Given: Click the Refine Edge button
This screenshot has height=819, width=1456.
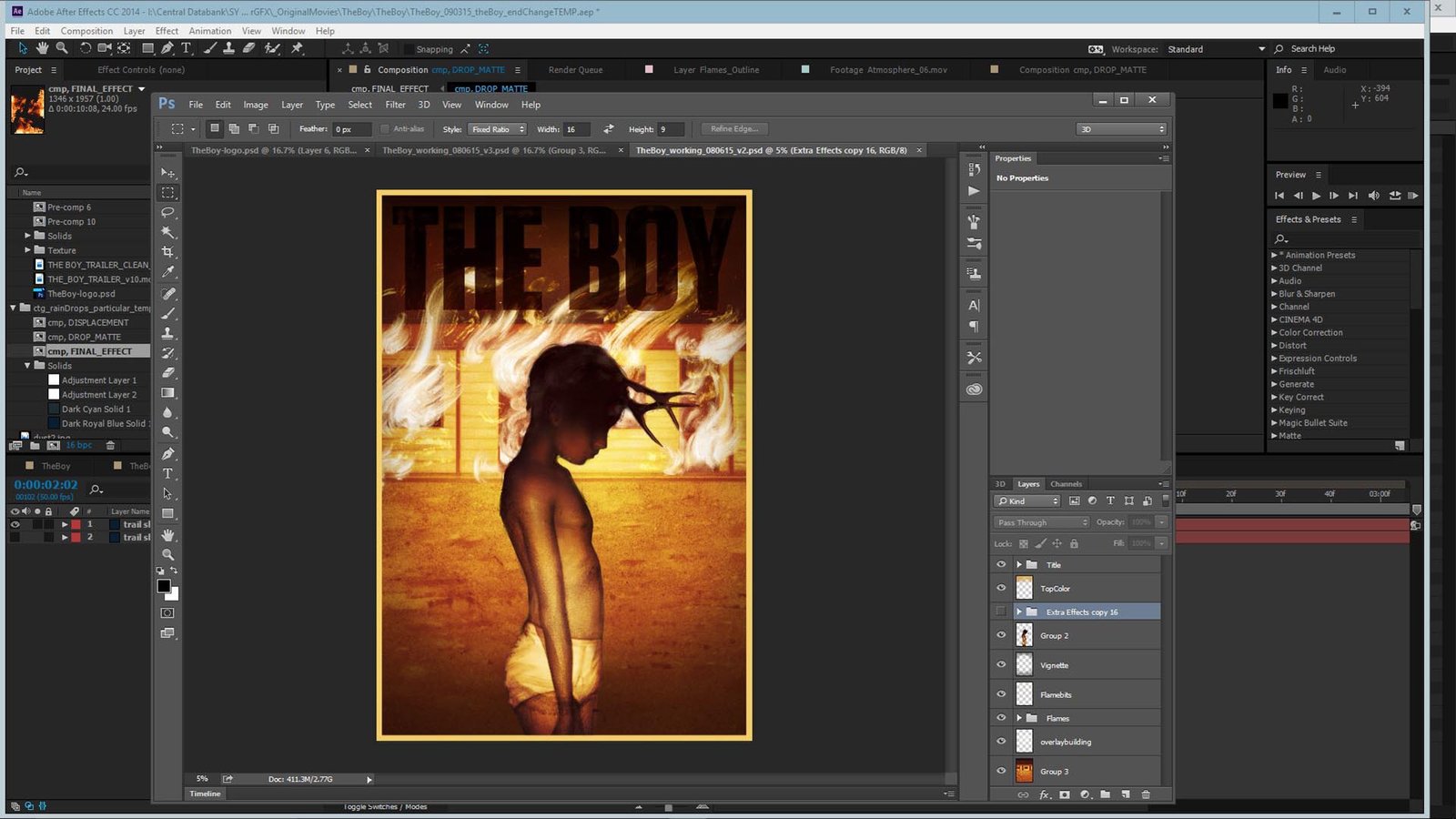Looking at the screenshot, I should coord(733,129).
